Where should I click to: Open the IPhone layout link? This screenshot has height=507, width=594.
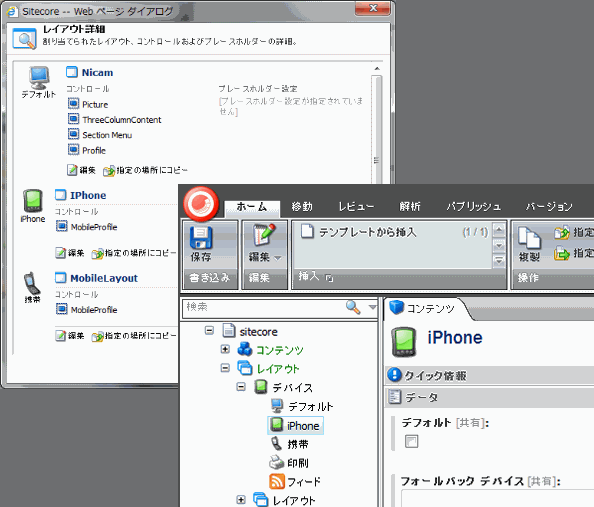tap(88, 195)
